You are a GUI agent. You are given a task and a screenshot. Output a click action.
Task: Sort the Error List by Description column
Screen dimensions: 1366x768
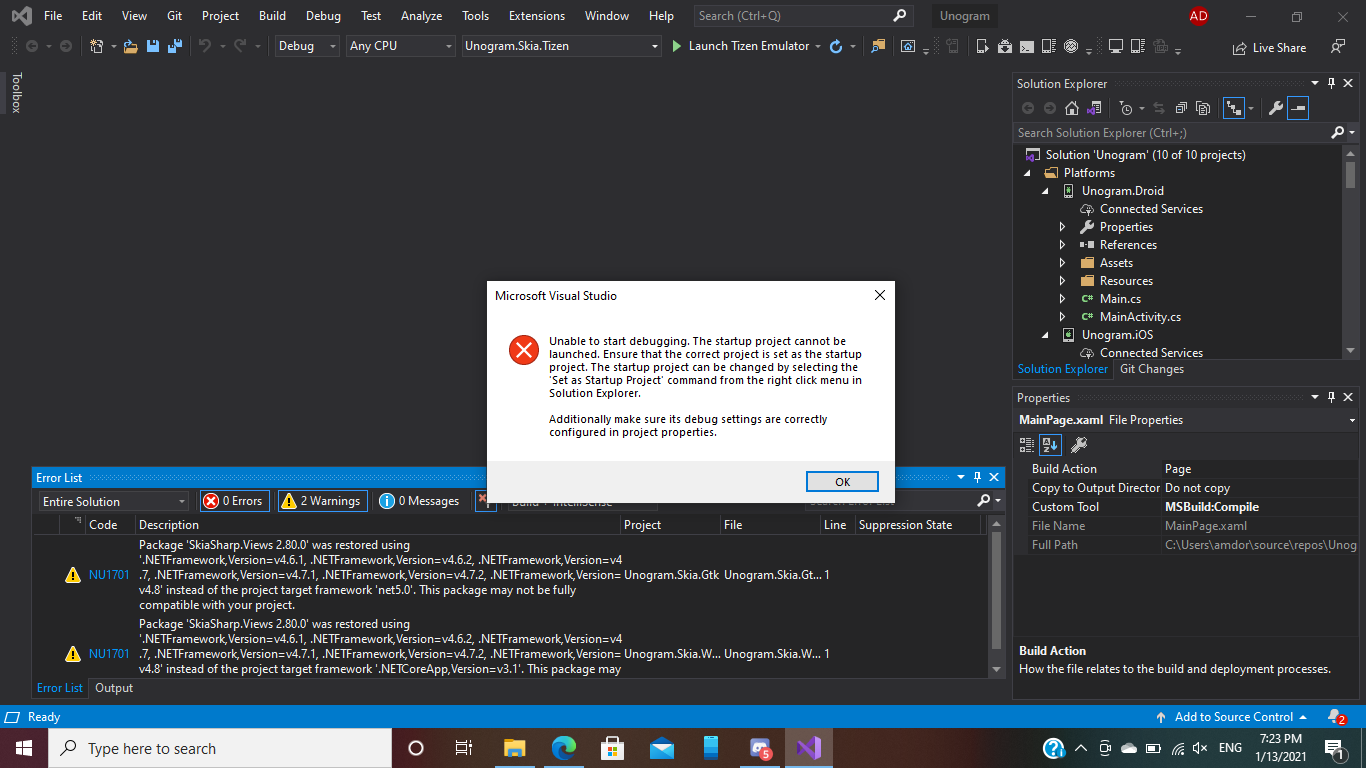(x=377, y=525)
